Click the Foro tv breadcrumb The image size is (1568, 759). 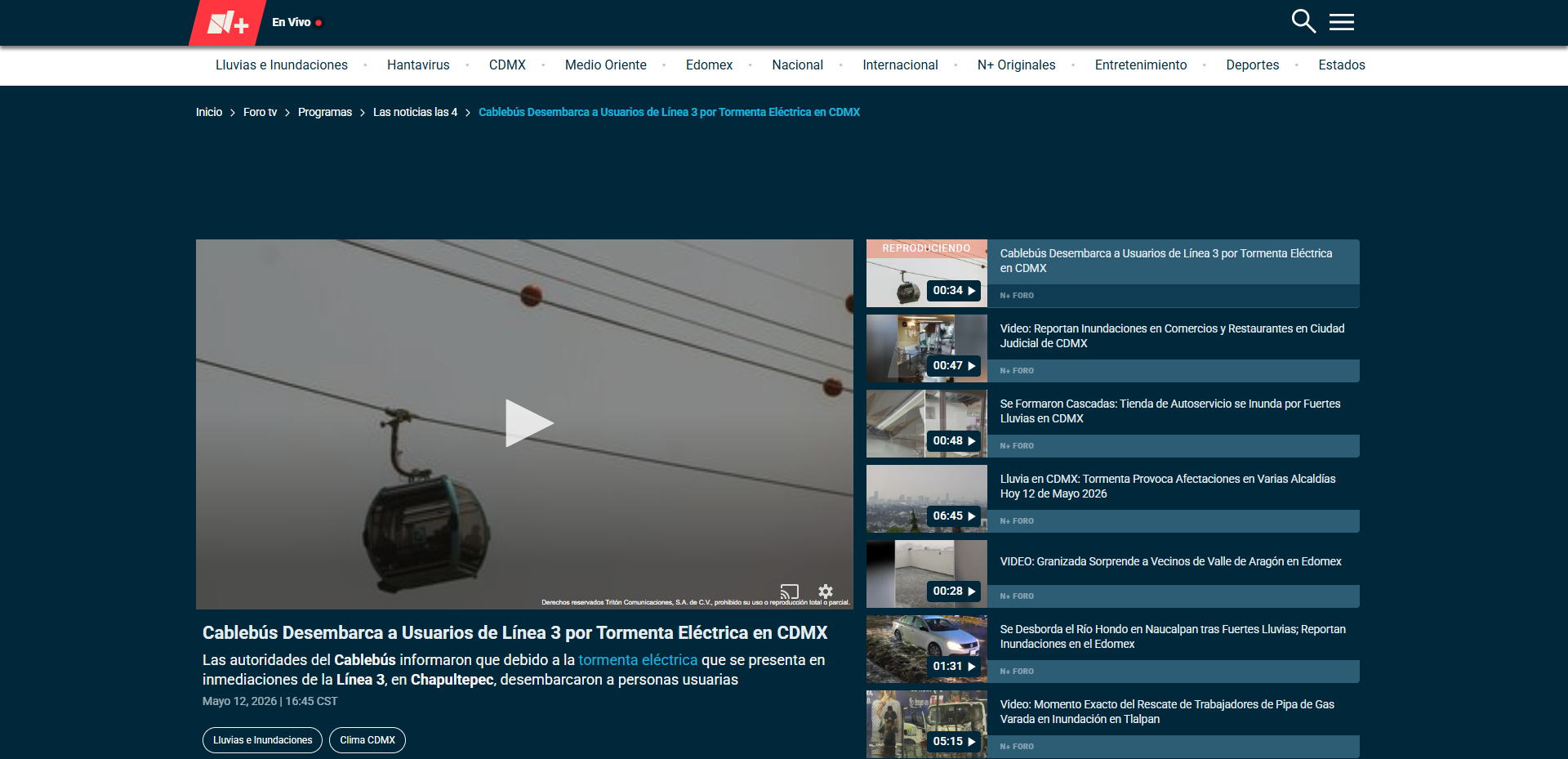[x=260, y=112]
